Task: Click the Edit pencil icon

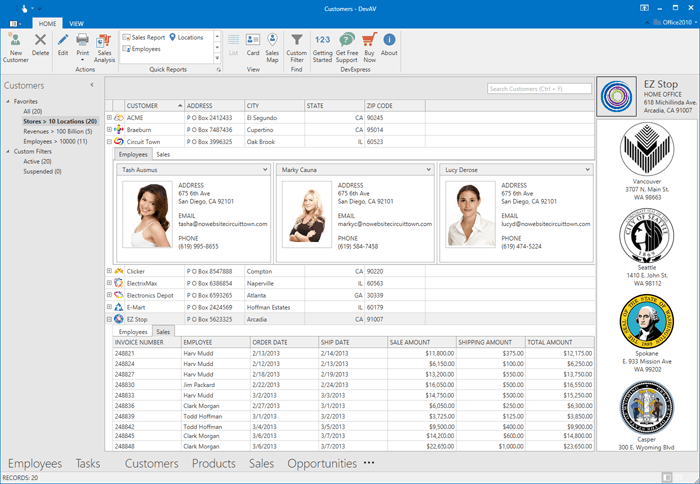Action: coord(63,39)
